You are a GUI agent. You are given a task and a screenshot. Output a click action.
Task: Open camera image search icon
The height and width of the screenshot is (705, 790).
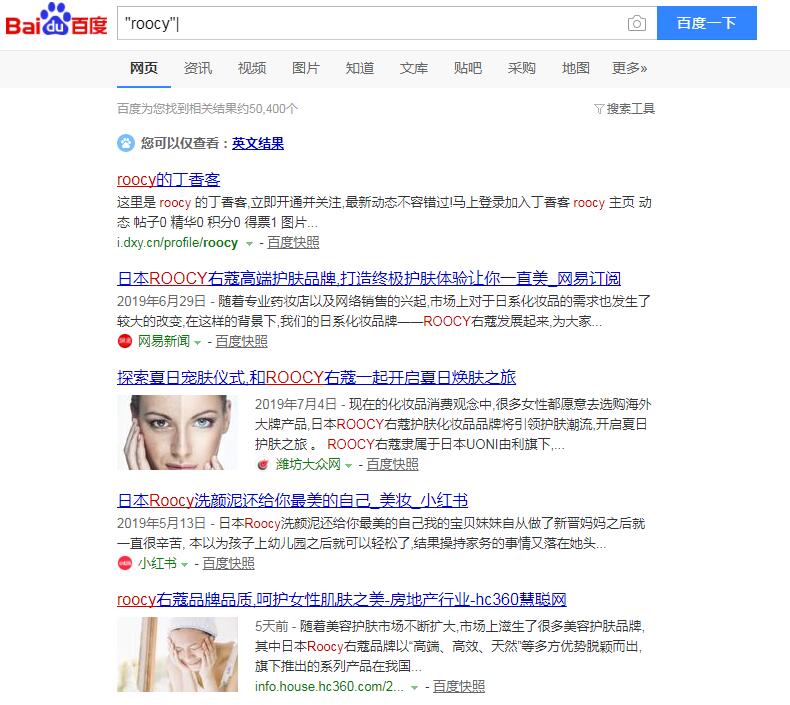click(637, 23)
